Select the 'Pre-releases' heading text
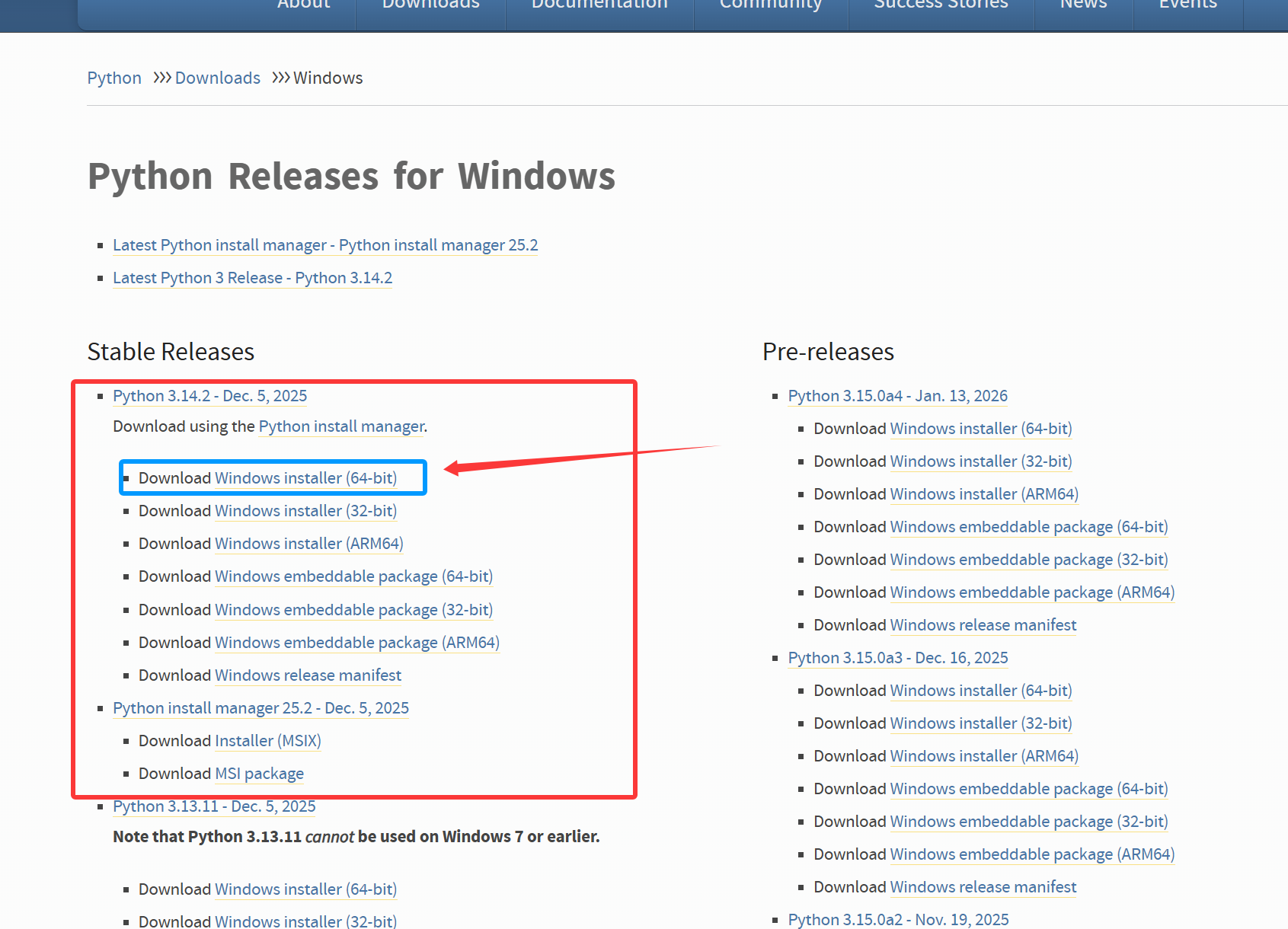Viewport: 1288px width, 929px height. pos(829,352)
